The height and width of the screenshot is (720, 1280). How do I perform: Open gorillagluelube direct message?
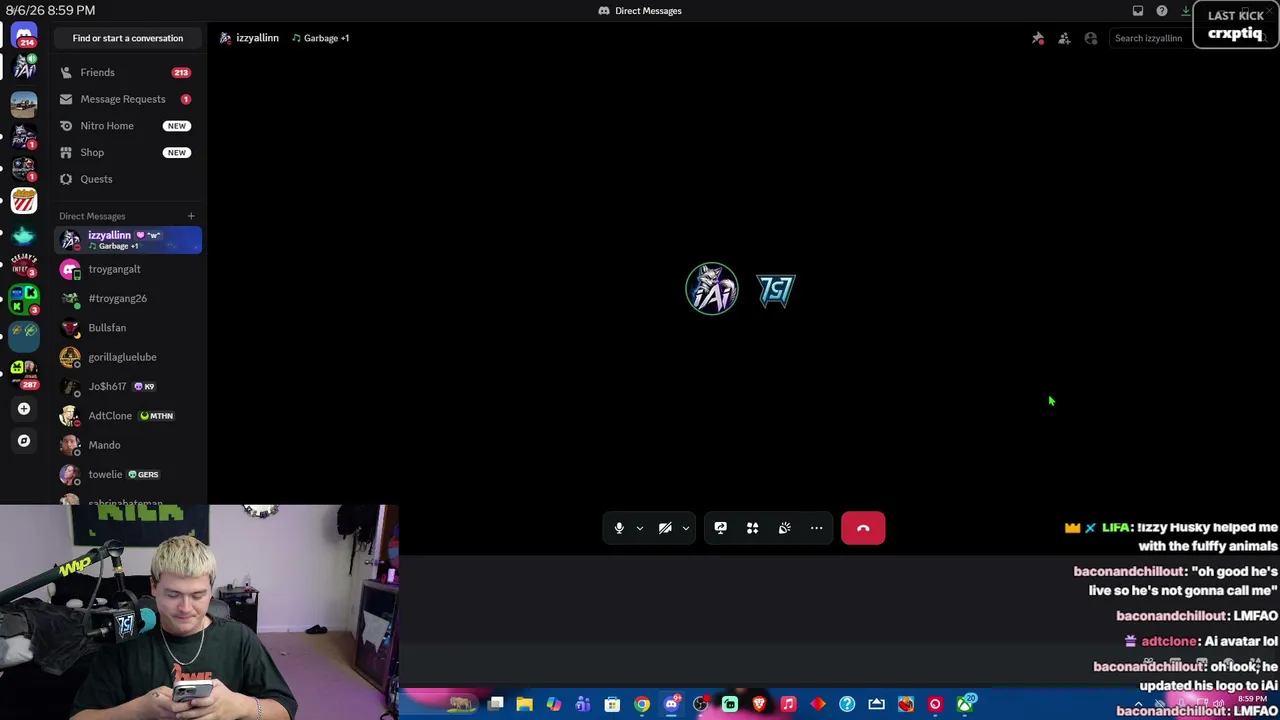(128, 357)
